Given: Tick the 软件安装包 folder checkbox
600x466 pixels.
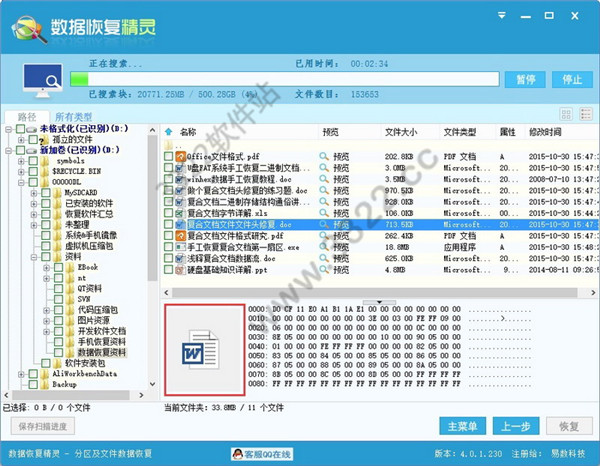Looking at the screenshot, I should [46, 363].
